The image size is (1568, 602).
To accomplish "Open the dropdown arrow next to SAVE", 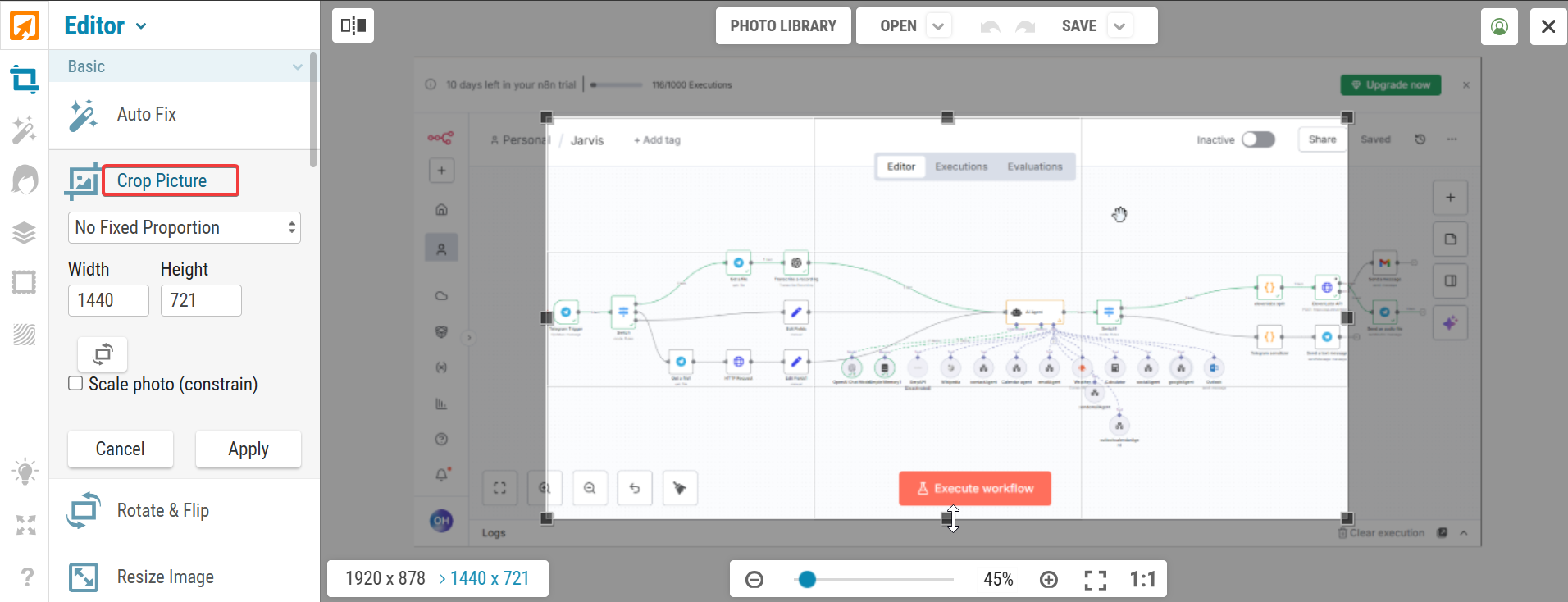I will click(x=1119, y=26).
